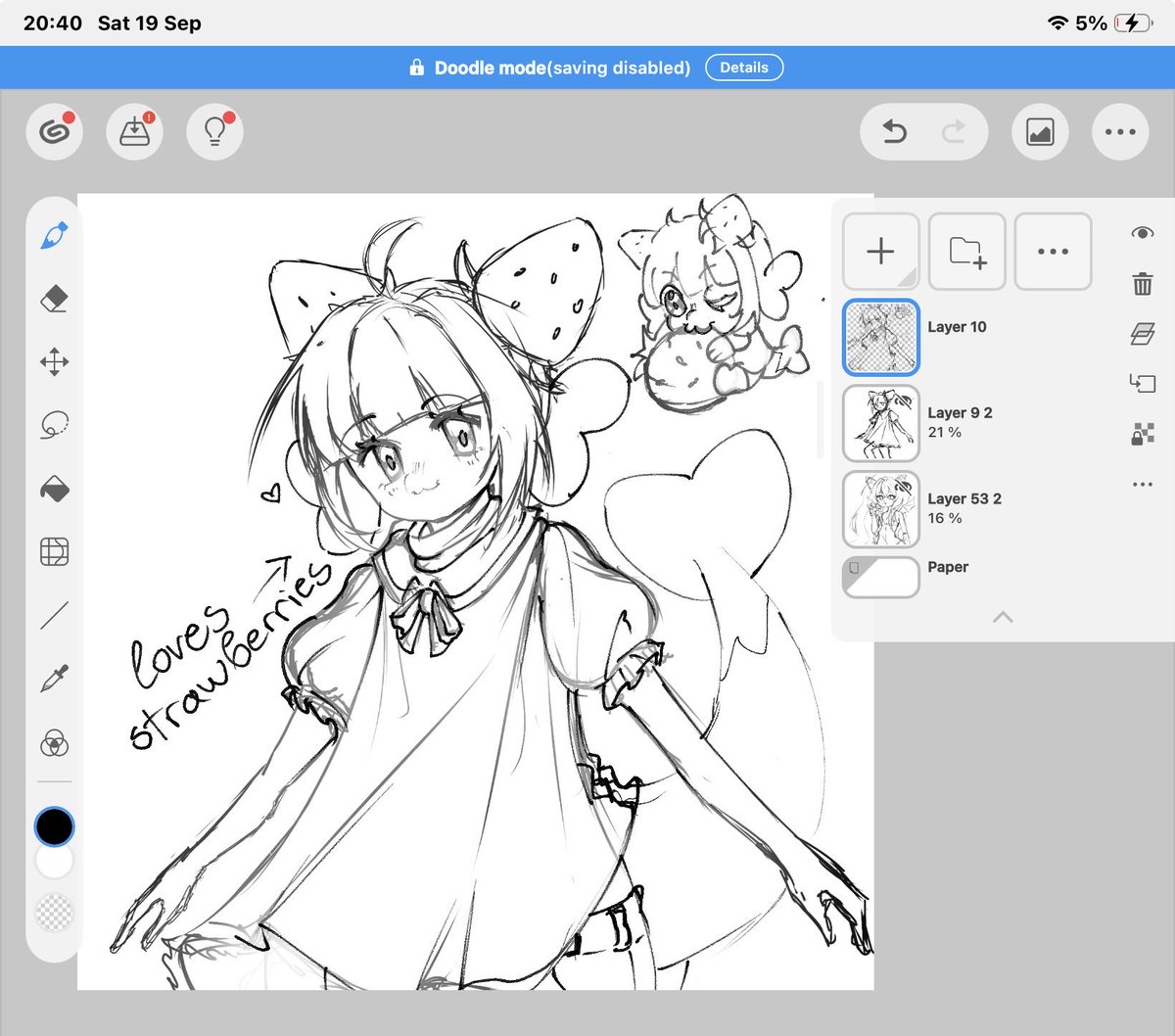Redo the undone stroke
The height and width of the screenshot is (1036, 1175).
[x=954, y=131]
